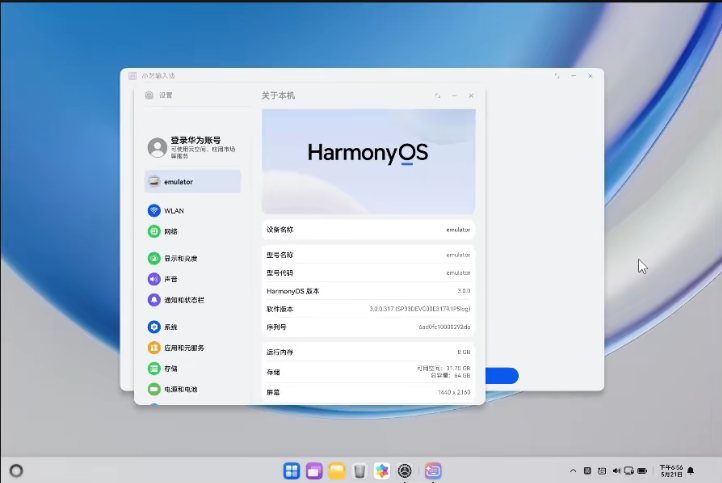
Task: Close the 关于本机 settings window
Action: [x=471, y=96]
